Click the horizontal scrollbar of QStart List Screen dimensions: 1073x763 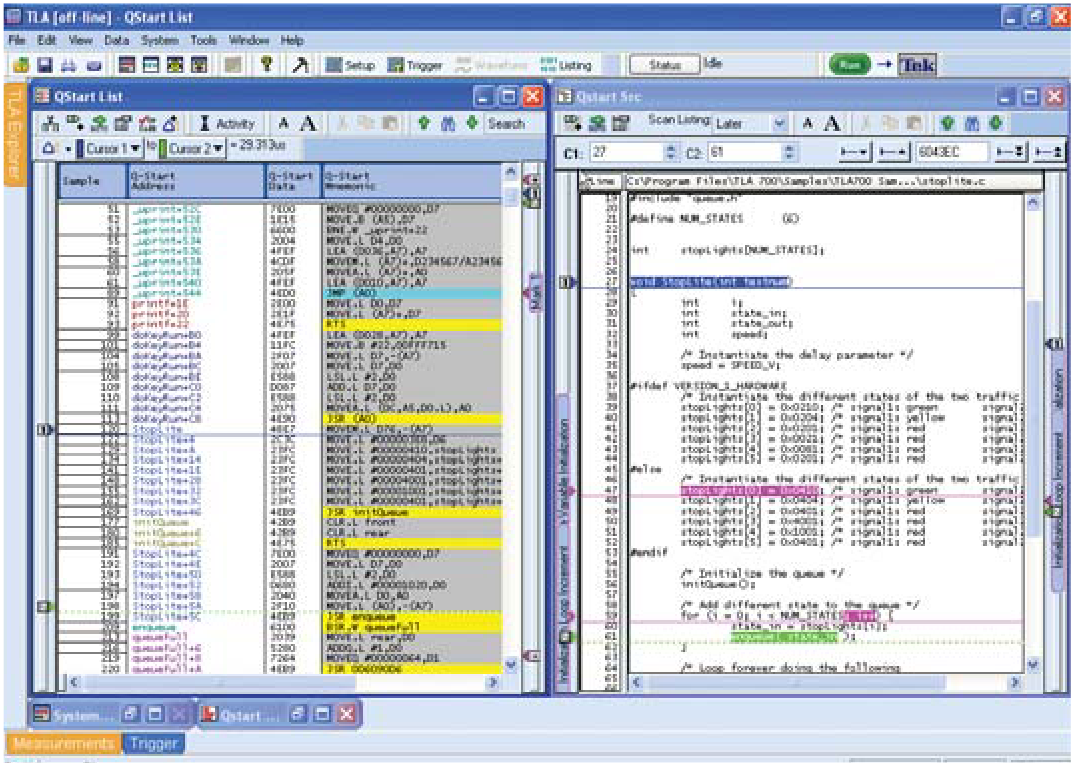pyautogui.click(x=280, y=682)
